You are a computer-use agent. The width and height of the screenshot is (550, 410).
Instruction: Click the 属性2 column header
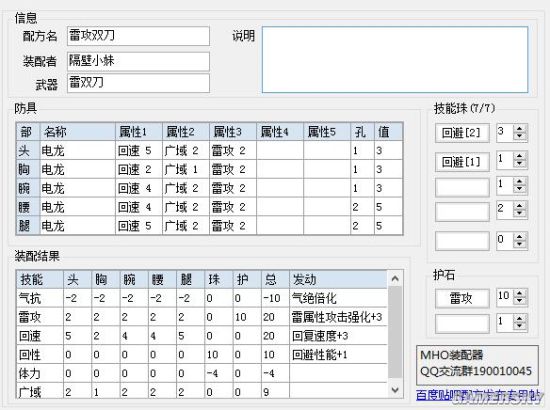[186, 132]
